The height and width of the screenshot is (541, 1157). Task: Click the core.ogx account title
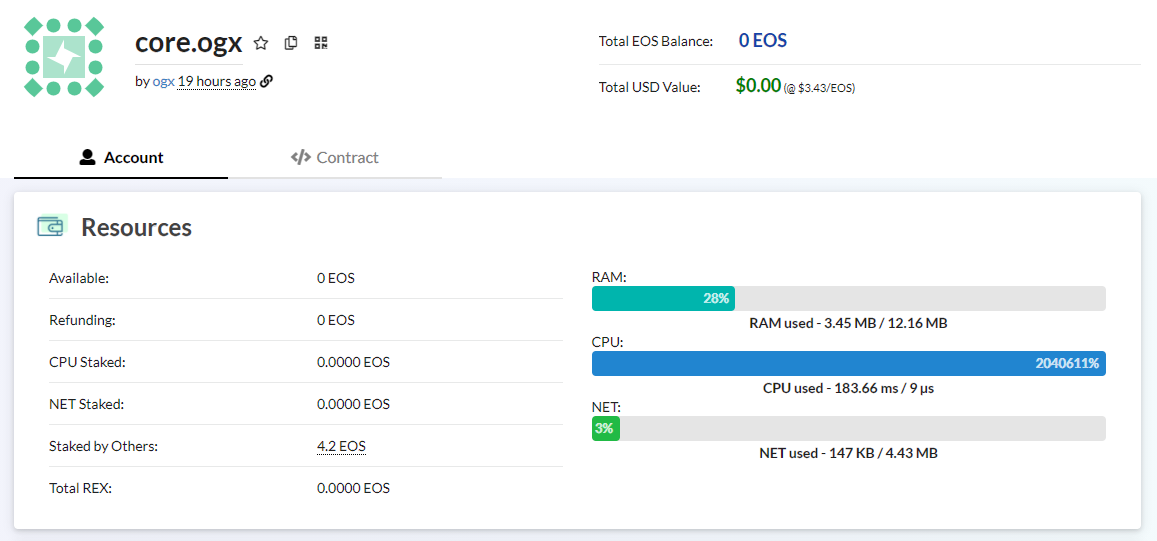click(x=189, y=43)
